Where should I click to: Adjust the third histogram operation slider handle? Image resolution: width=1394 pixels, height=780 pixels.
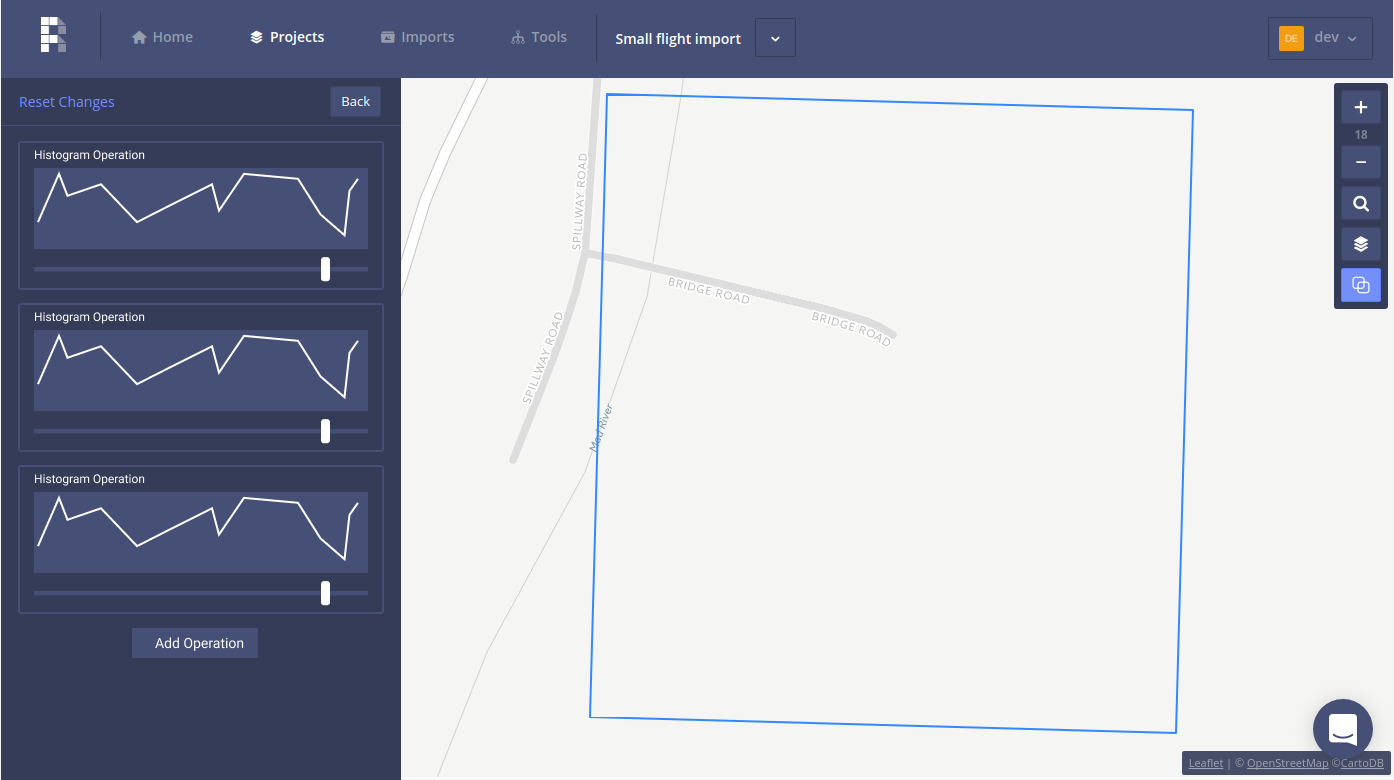pos(325,593)
